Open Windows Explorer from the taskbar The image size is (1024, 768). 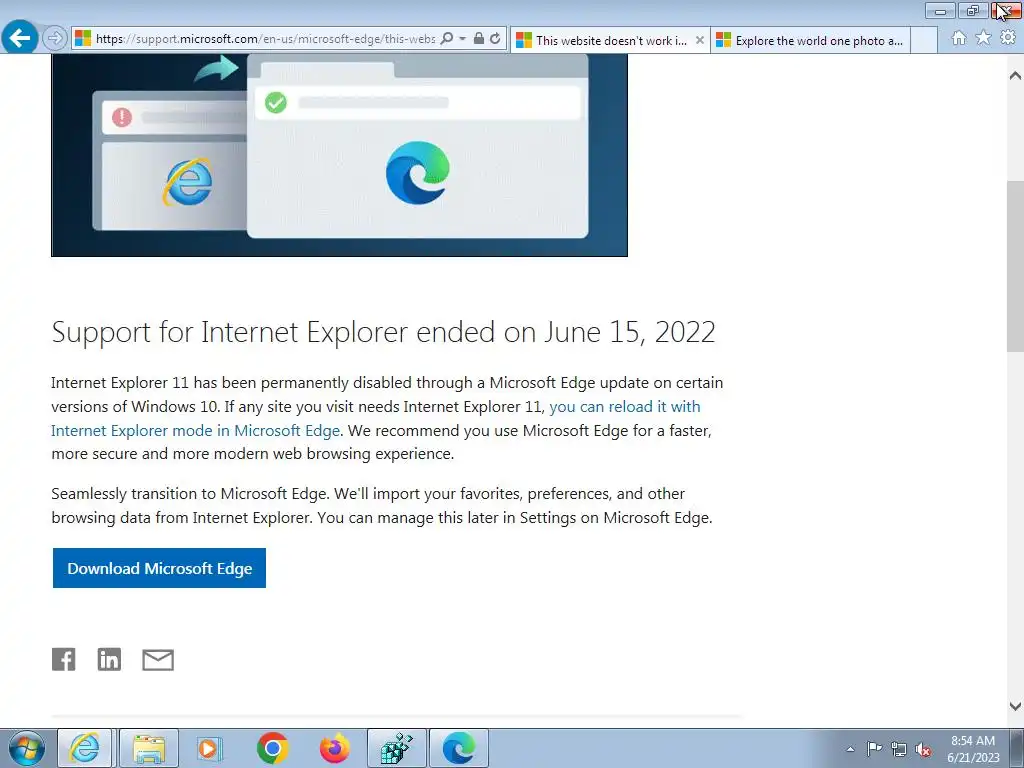[x=149, y=748]
